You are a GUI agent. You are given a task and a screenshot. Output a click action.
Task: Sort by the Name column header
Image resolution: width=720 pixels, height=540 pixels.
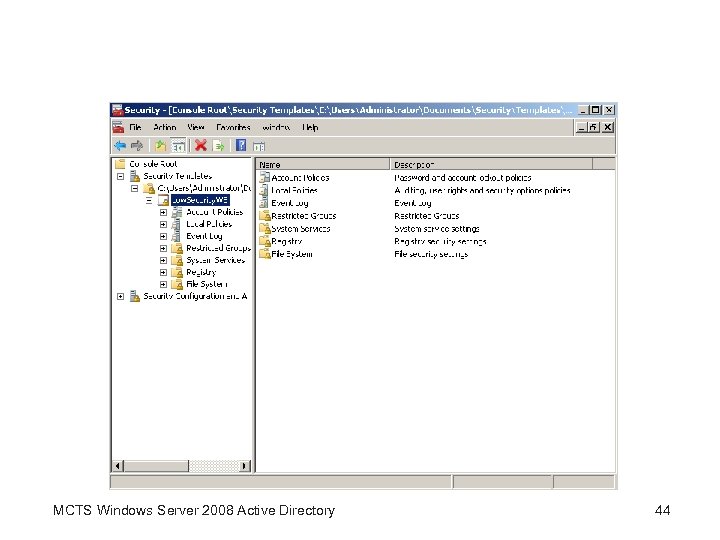click(x=323, y=164)
